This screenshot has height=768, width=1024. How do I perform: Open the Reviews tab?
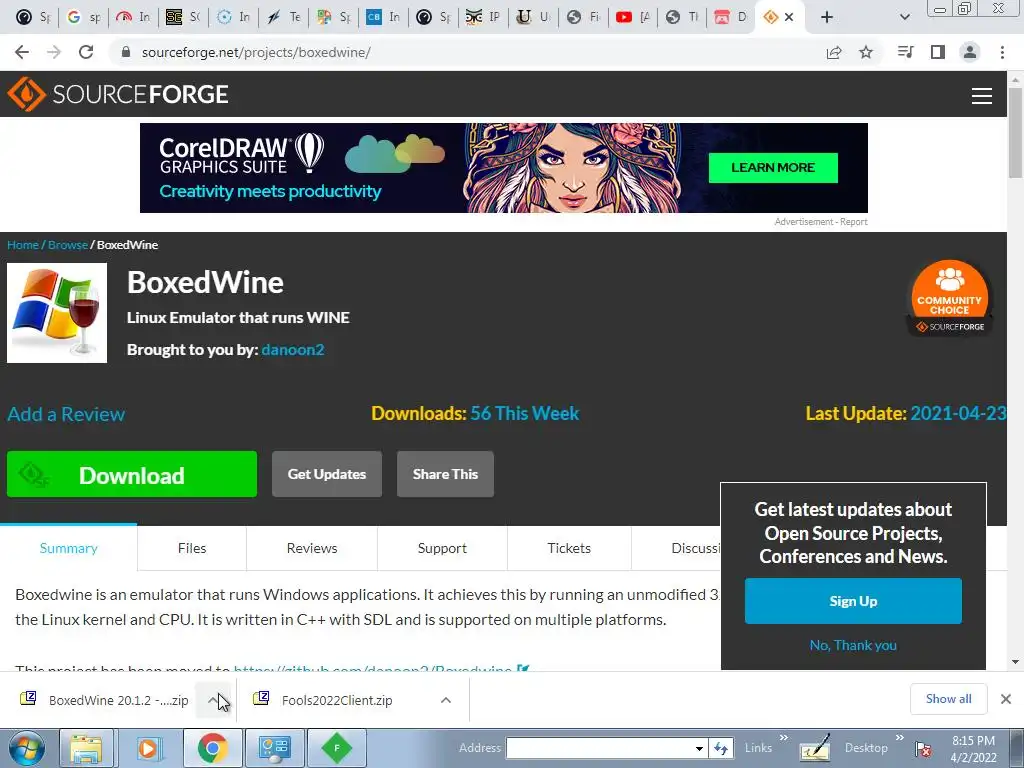(x=312, y=548)
